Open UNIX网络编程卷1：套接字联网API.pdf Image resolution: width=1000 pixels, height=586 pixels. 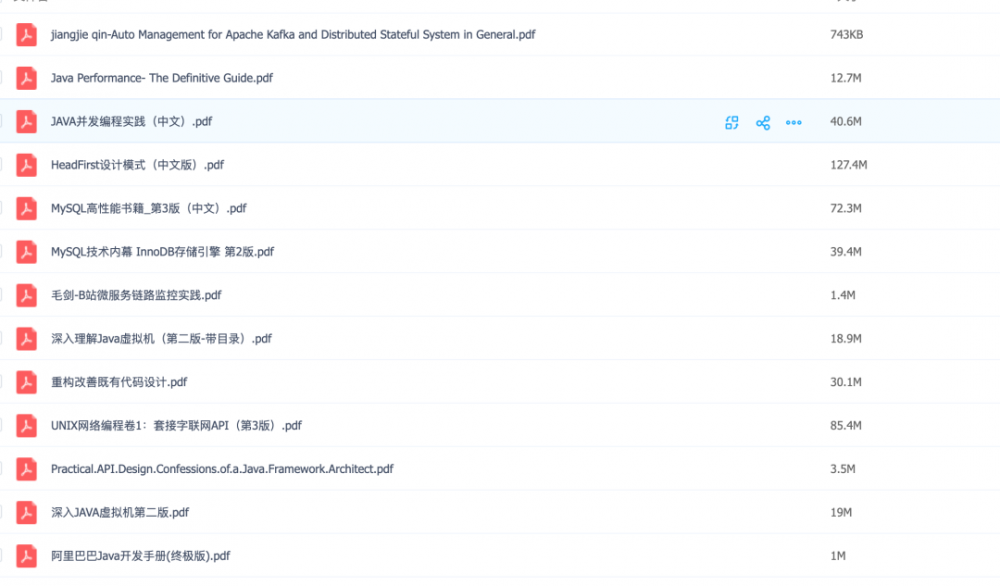pos(176,425)
